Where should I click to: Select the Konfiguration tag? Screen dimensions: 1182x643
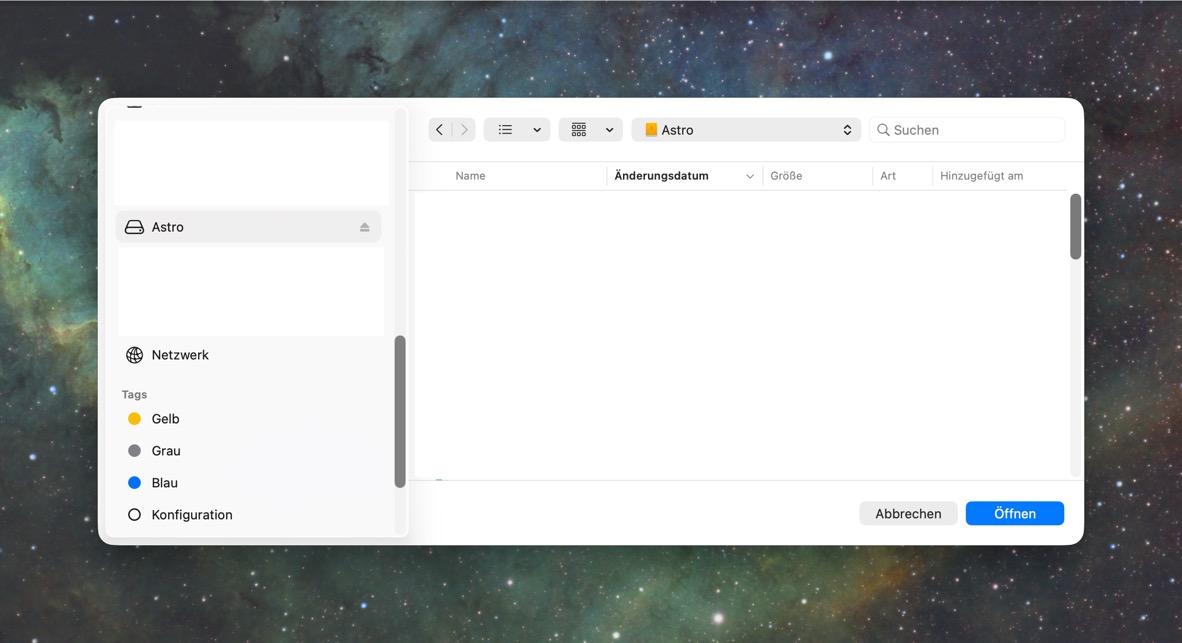pyautogui.click(x=191, y=515)
